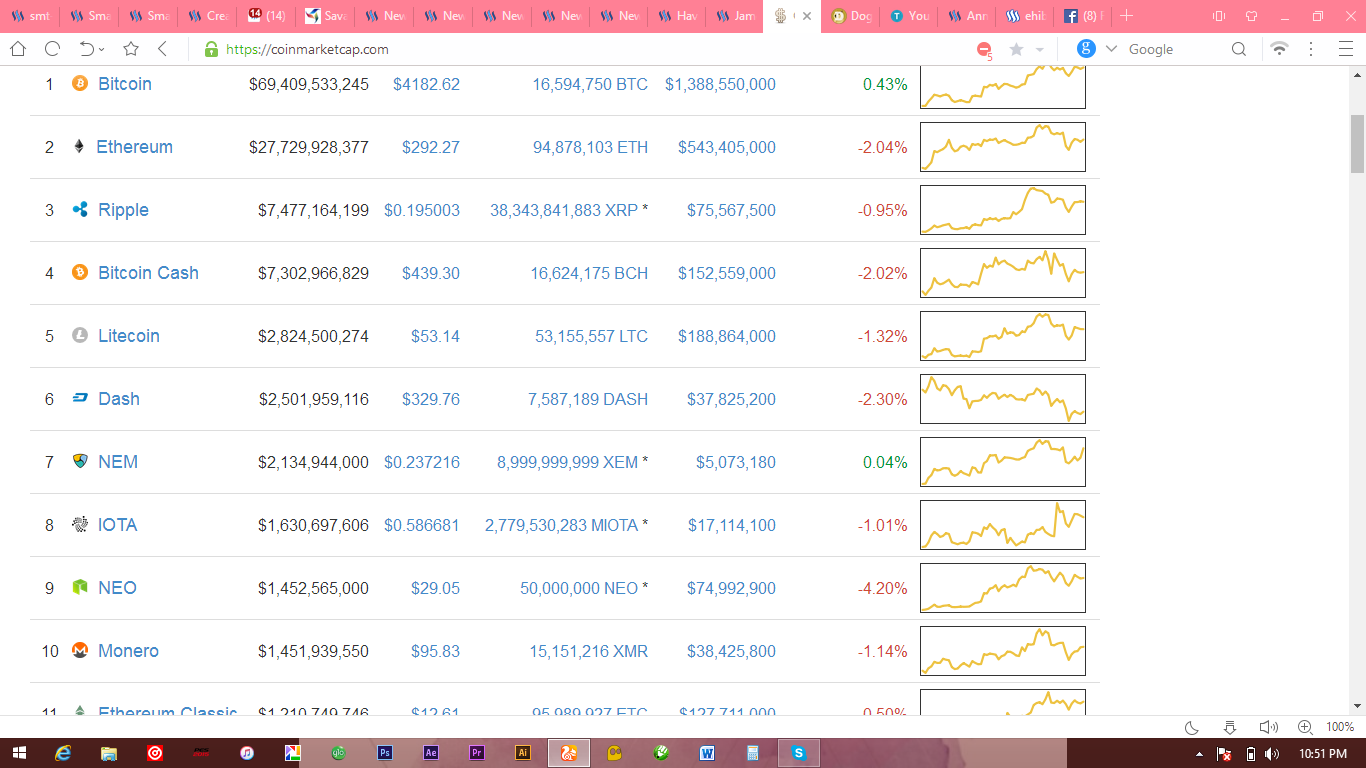Switch to the 'Hav' tab
Screen dimensions: 1366x768
pos(677,16)
